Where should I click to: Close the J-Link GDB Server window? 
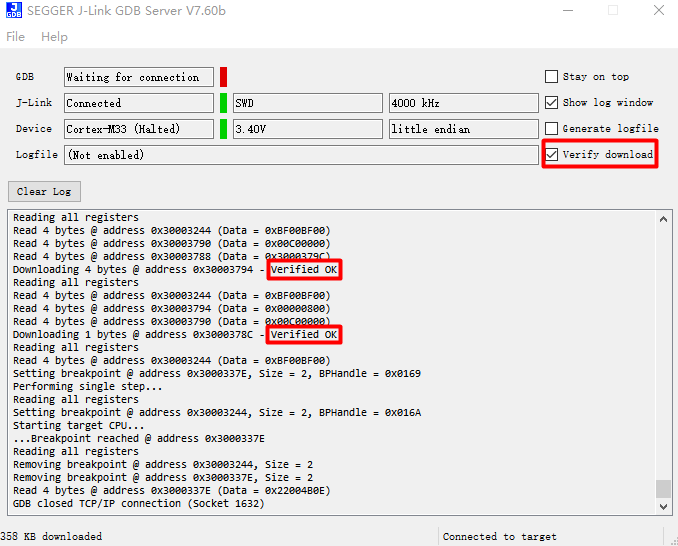pos(659,10)
